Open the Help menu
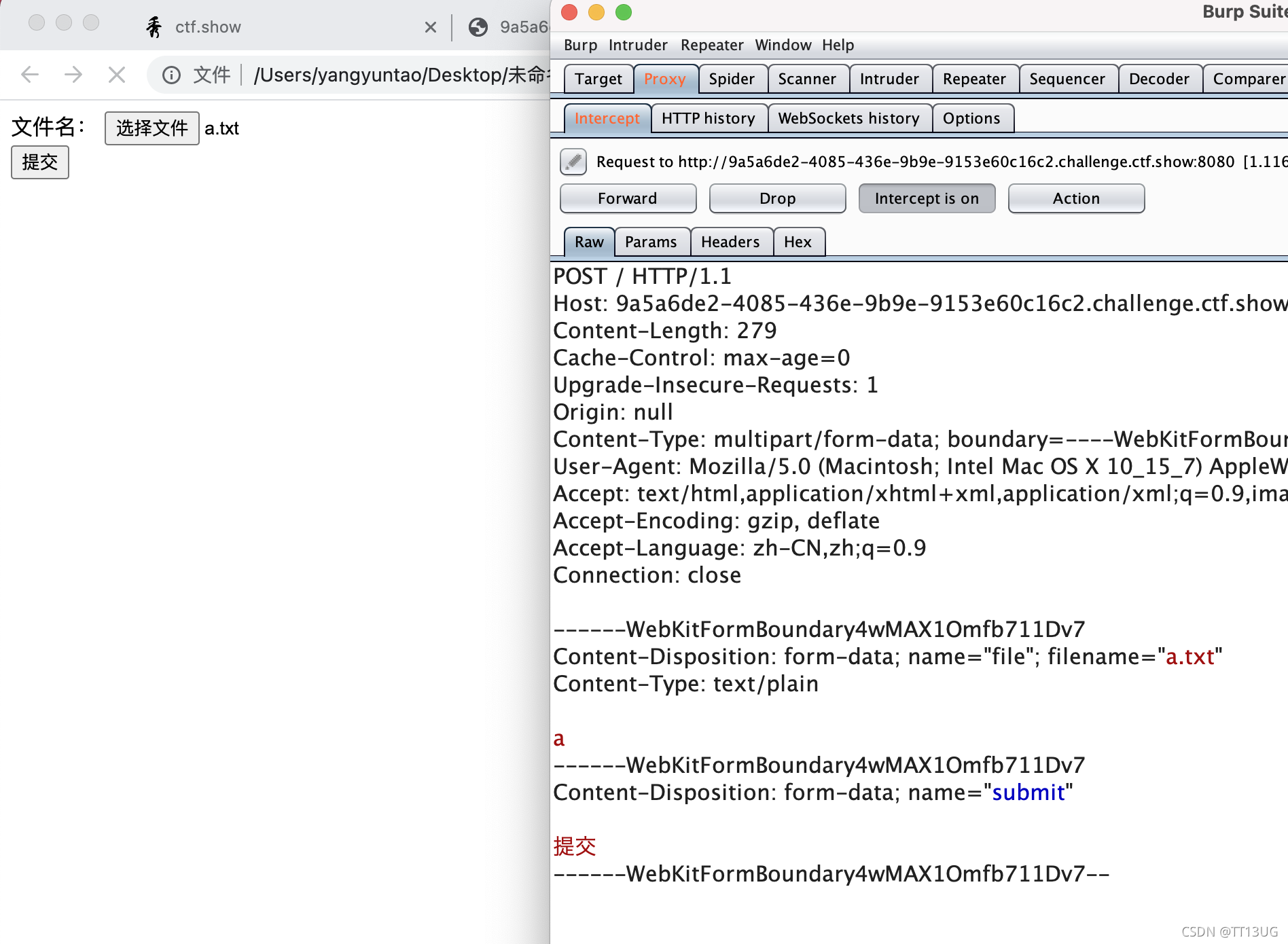Image resolution: width=1288 pixels, height=944 pixels. tap(838, 45)
